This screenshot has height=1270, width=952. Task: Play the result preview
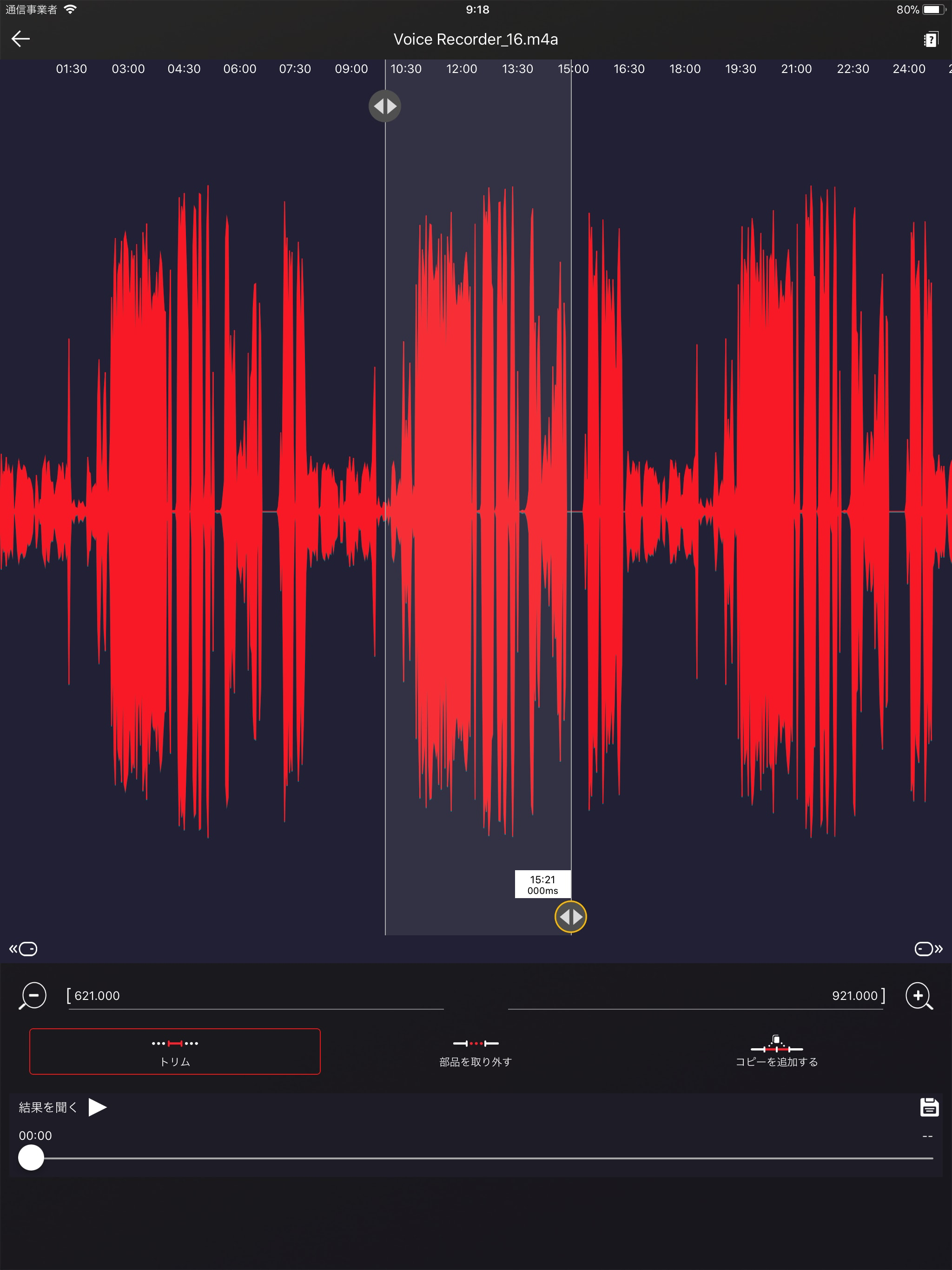click(98, 1107)
